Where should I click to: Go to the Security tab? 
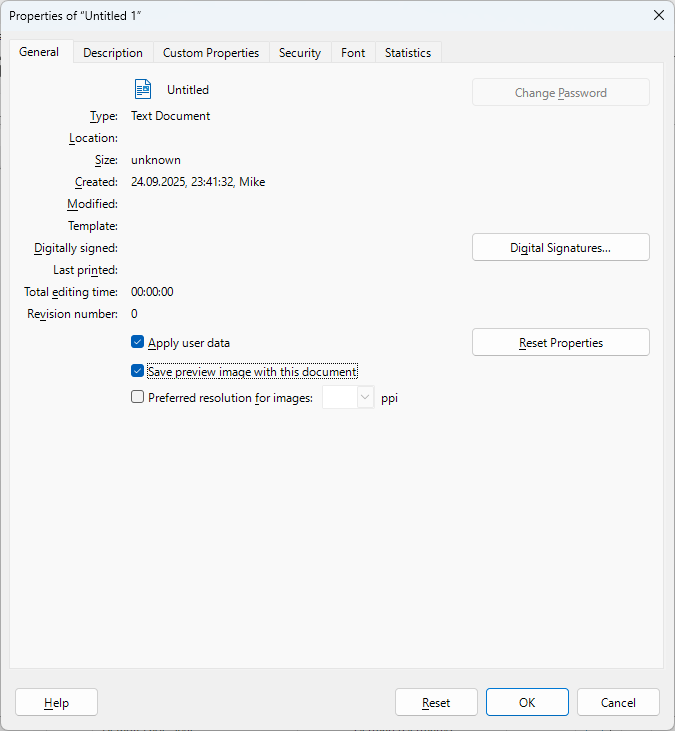click(x=300, y=53)
